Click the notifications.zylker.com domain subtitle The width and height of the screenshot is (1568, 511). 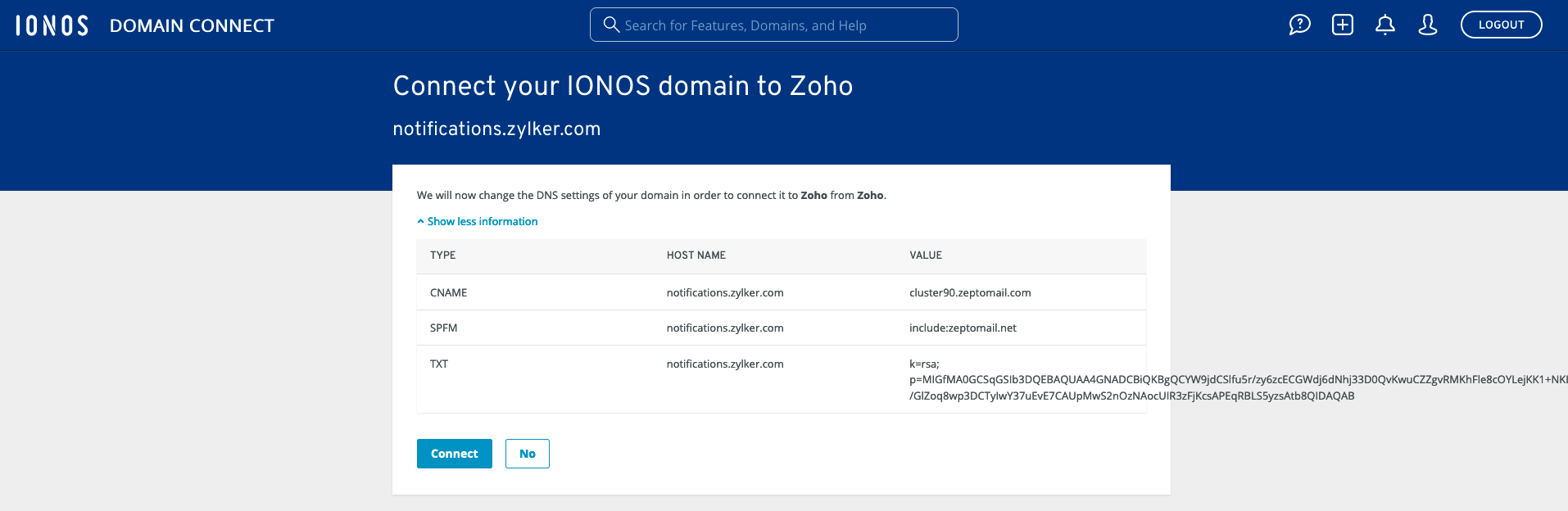pyautogui.click(x=496, y=129)
